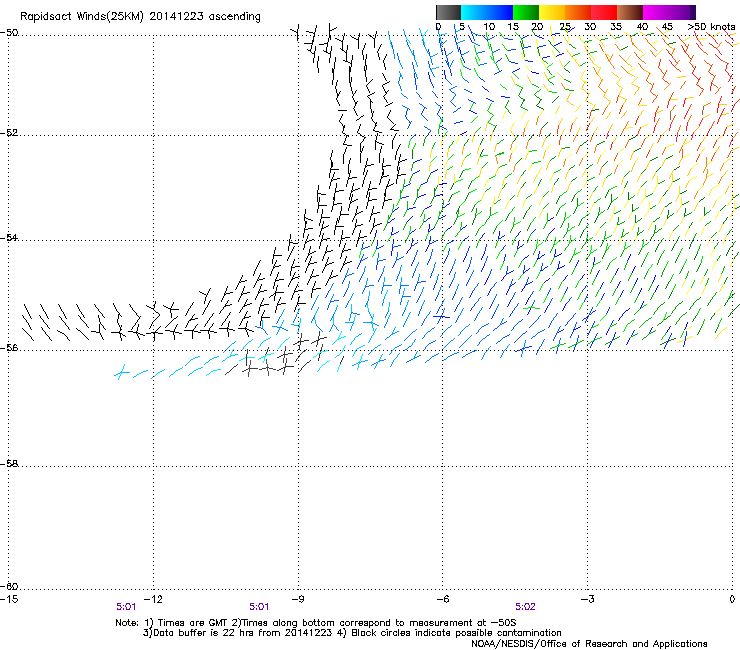
Task: Click the 5:01 time label between -12 and -9
Action: click(x=259, y=607)
